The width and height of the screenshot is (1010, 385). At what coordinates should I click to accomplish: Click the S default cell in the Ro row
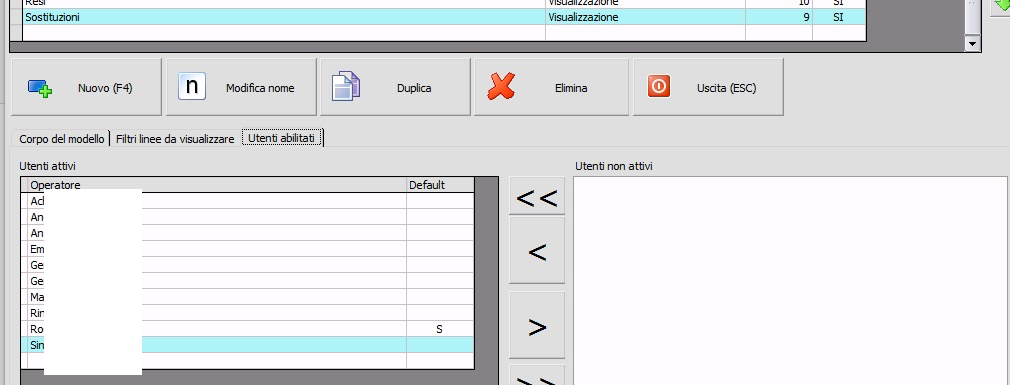[x=440, y=329]
